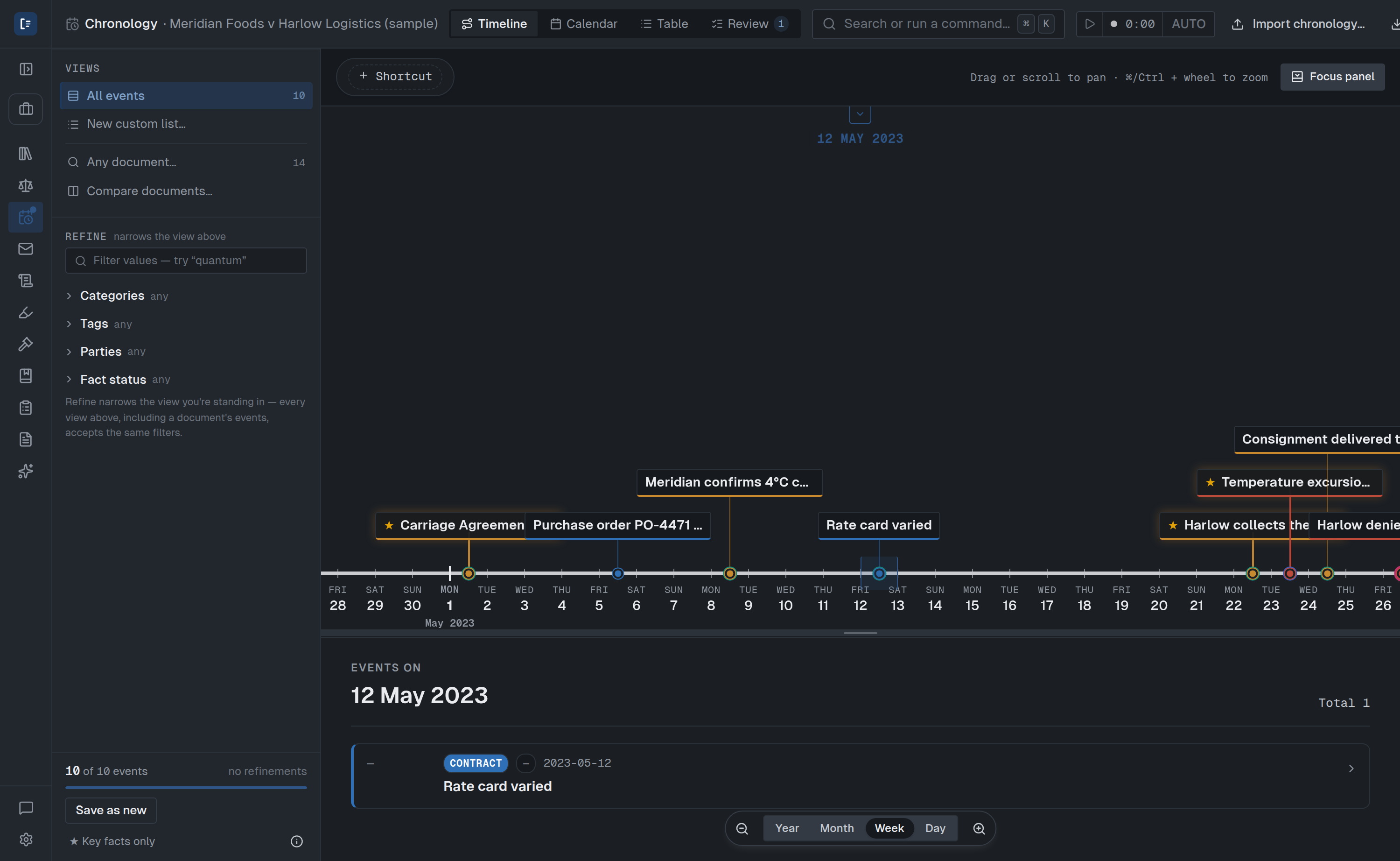
Task: Click the Purchase order PO-4471 event label
Action: [x=617, y=525]
